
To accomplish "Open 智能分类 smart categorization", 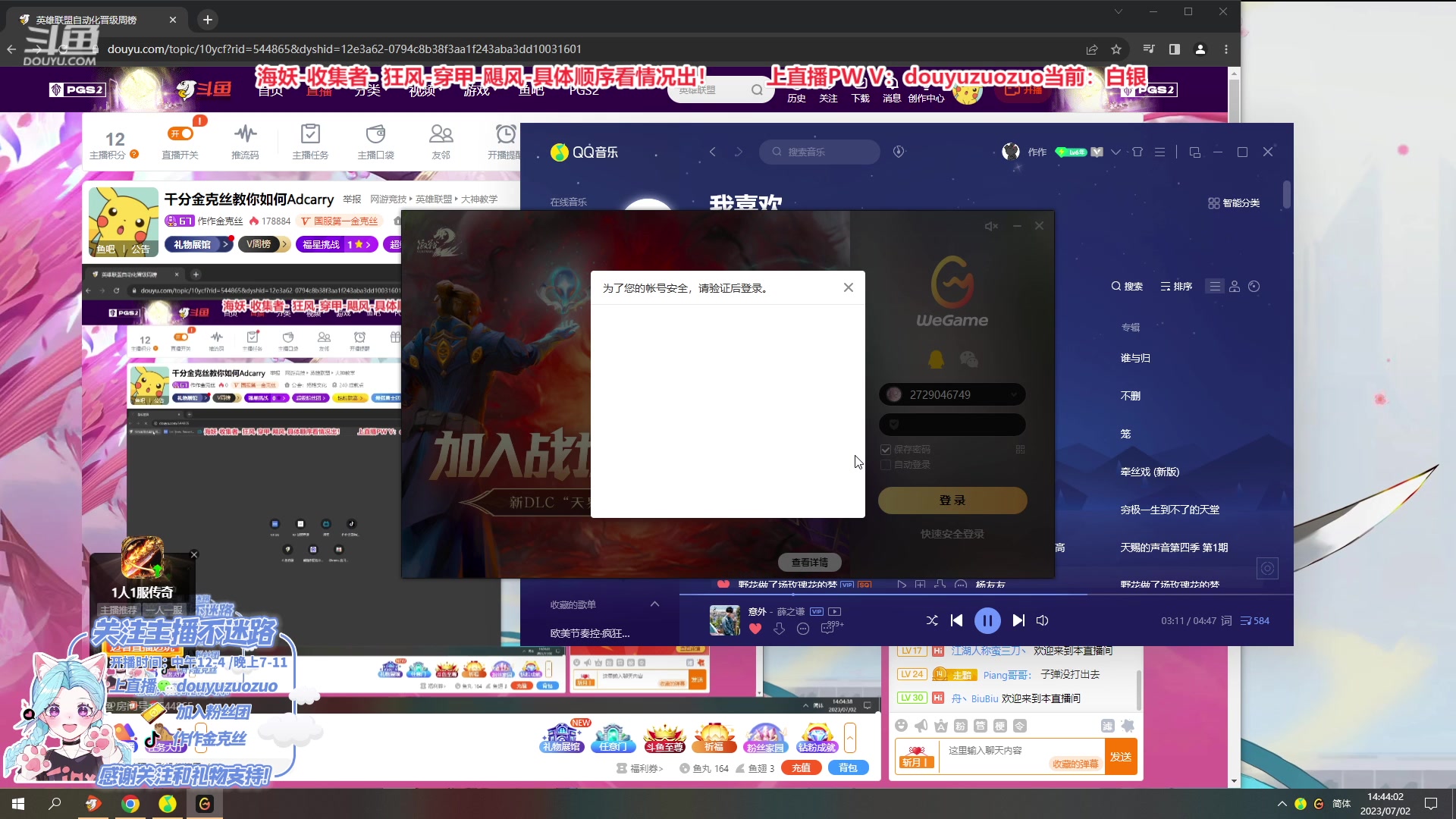I will pos(1234,203).
